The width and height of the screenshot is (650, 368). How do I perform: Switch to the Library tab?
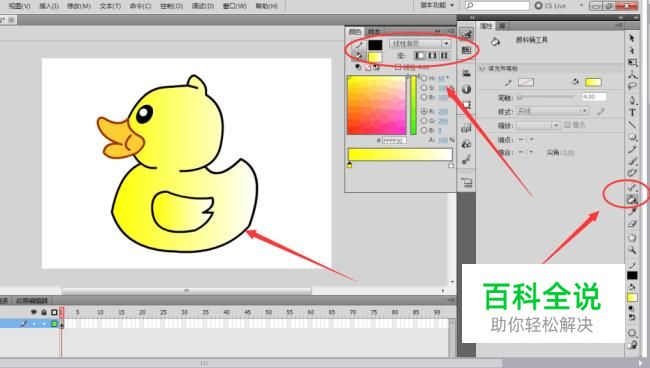pos(502,26)
